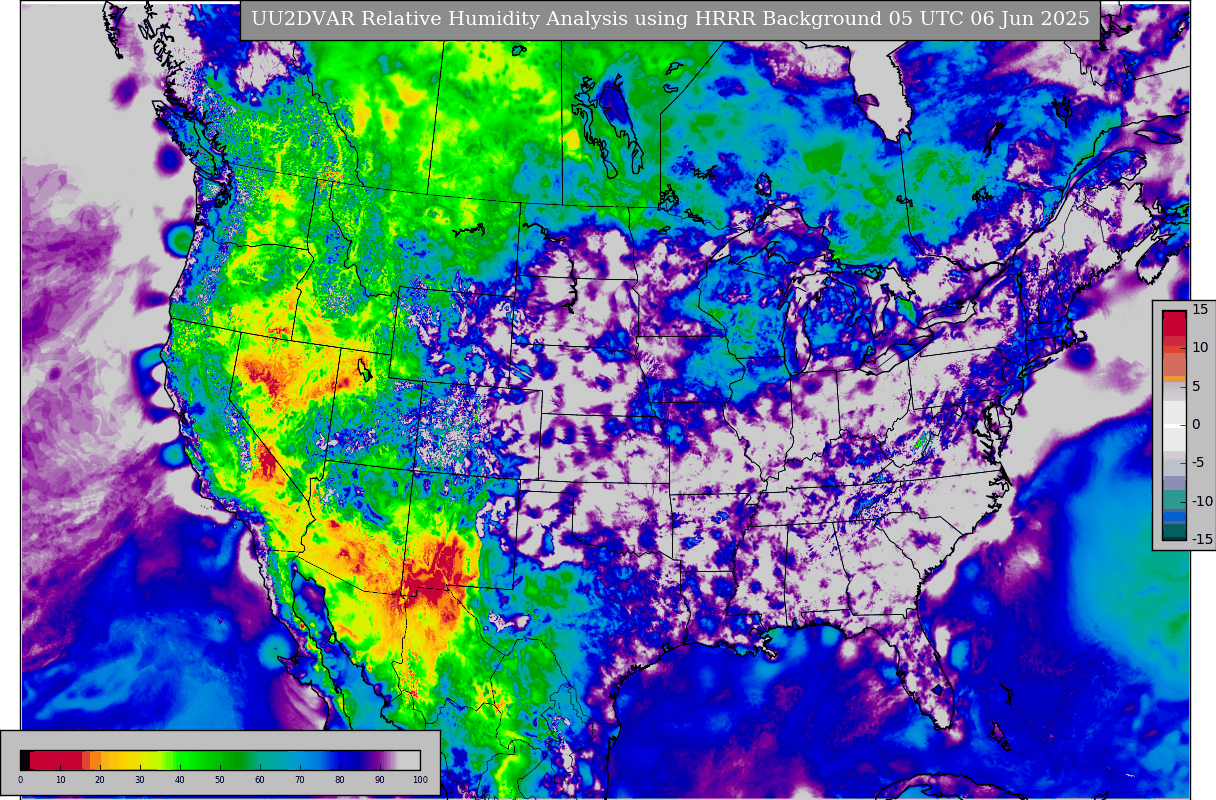Pick the purple segment of the humidity colorbar
The width and height of the screenshot is (1216, 800).
click(x=378, y=760)
